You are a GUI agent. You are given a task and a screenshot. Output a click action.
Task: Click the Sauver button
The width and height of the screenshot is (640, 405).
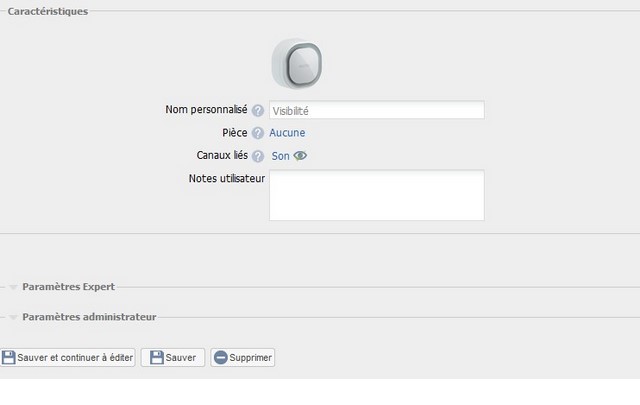click(x=173, y=358)
